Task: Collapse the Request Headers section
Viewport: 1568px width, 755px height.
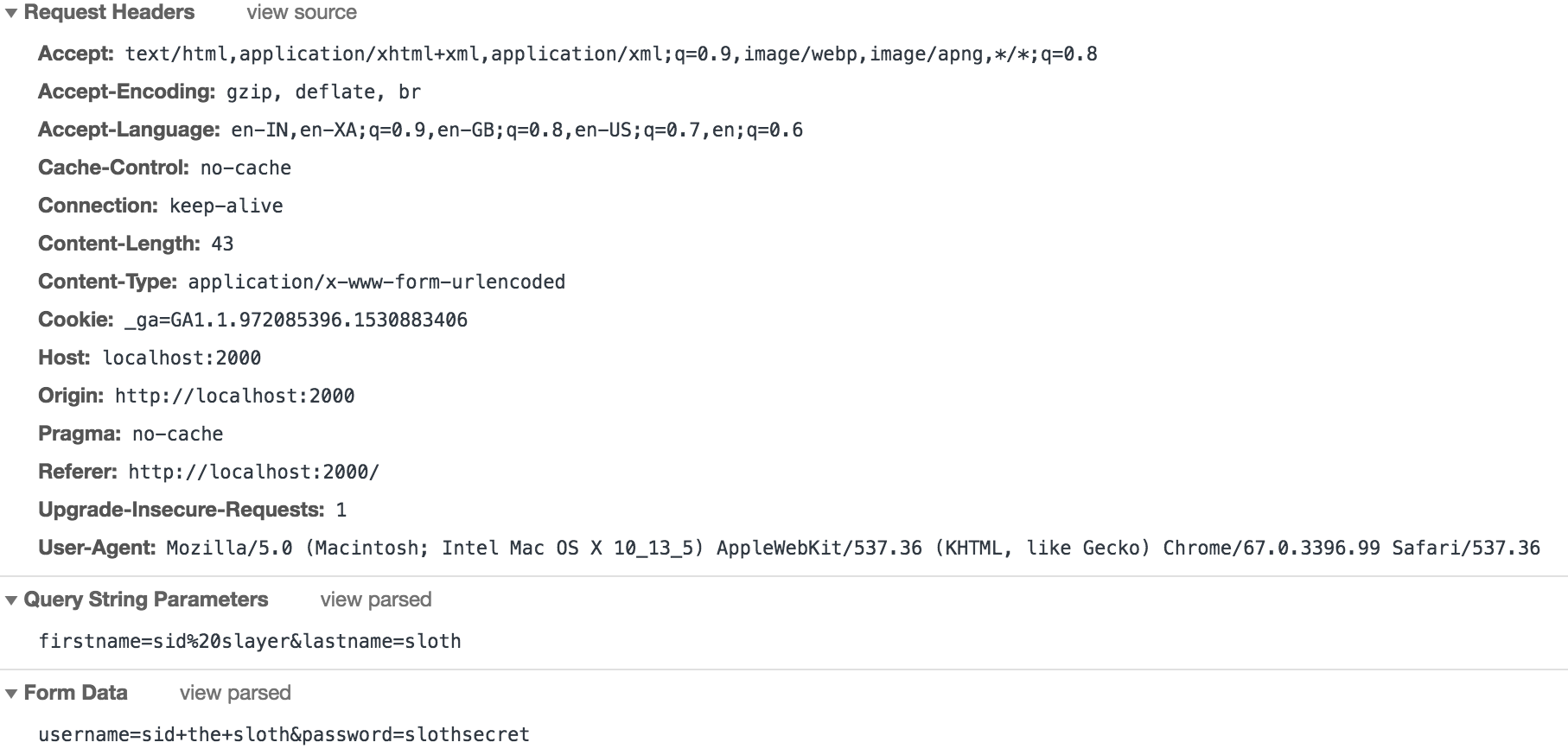Action: pyautogui.click(x=10, y=12)
